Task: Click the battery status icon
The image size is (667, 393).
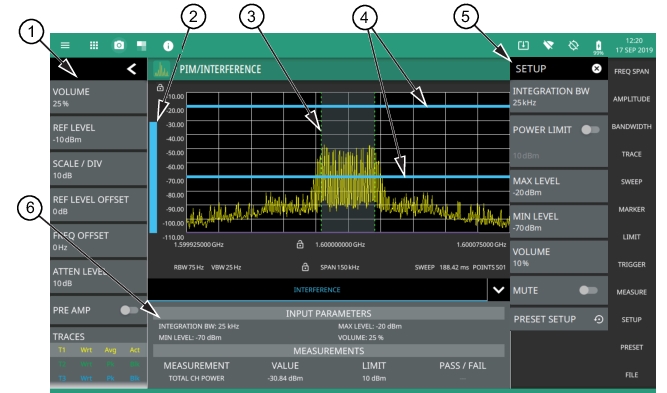Action: [599, 46]
